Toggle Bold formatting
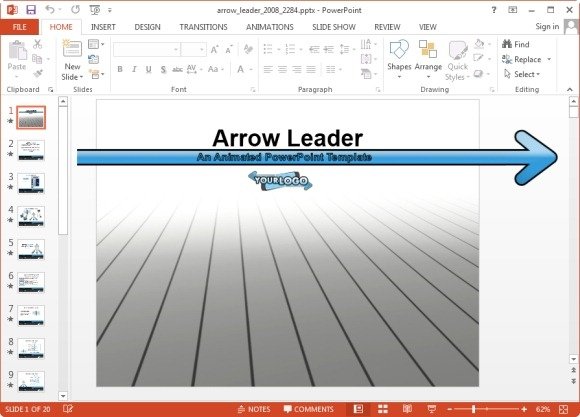Screen dimensions: 580x417 point(120,69)
